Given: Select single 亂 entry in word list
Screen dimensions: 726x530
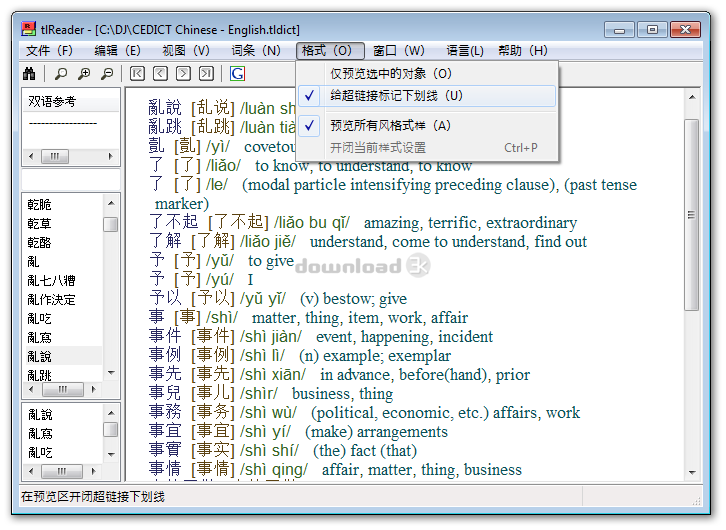Looking at the screenshot, I should (x=33, y=262).
